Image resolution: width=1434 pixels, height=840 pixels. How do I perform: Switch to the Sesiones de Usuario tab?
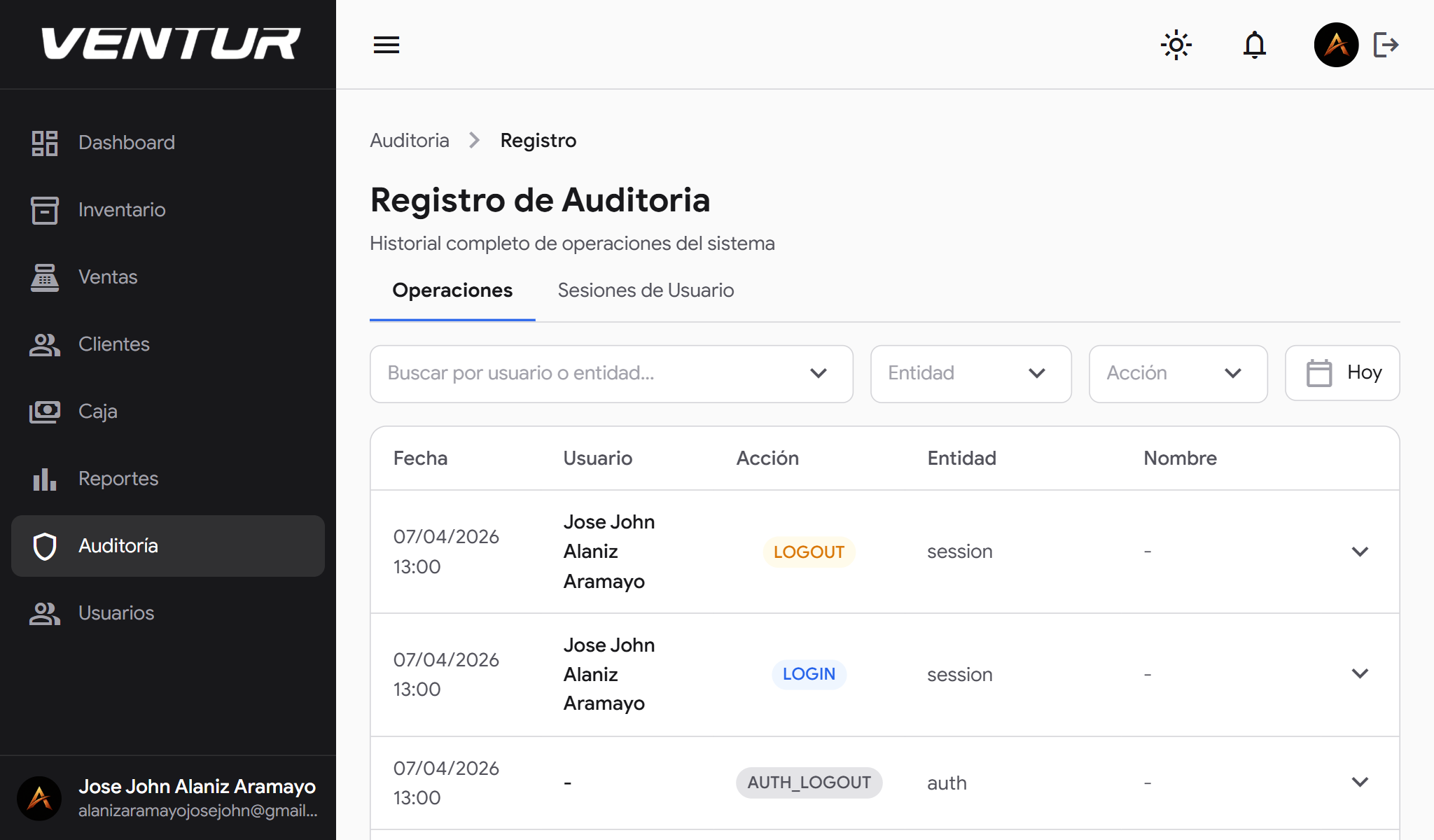tap(646, 290)
